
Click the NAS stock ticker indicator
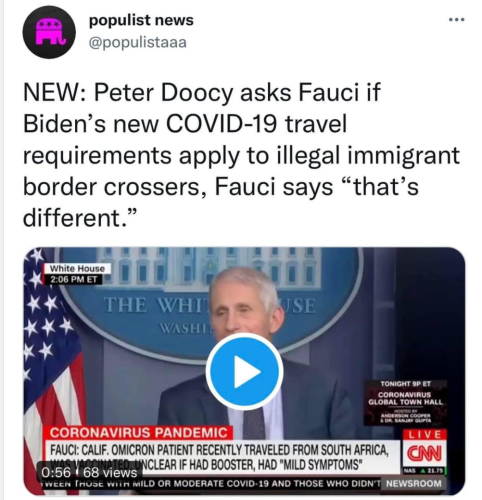(x=424, y=471)
